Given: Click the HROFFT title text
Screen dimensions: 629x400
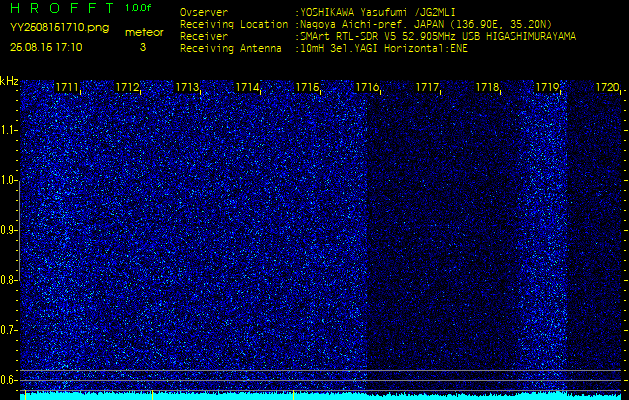Looking at the screenshot, I should (x=62, y=8).
